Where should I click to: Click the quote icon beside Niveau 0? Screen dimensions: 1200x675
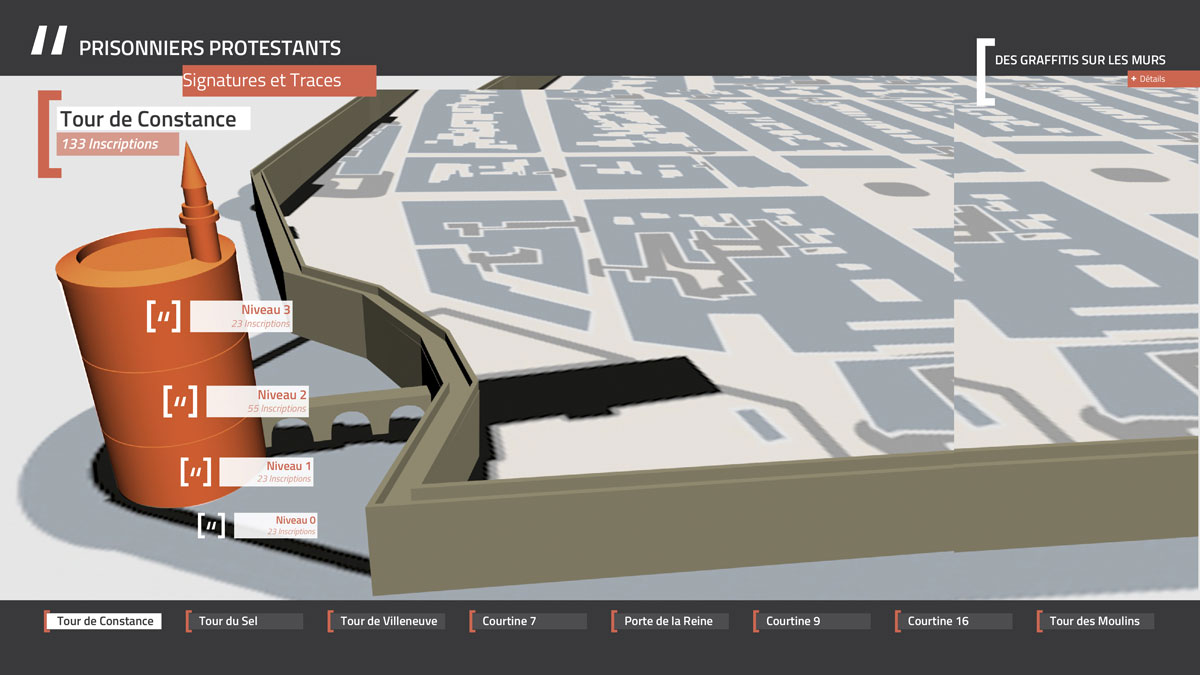[211, 526]
